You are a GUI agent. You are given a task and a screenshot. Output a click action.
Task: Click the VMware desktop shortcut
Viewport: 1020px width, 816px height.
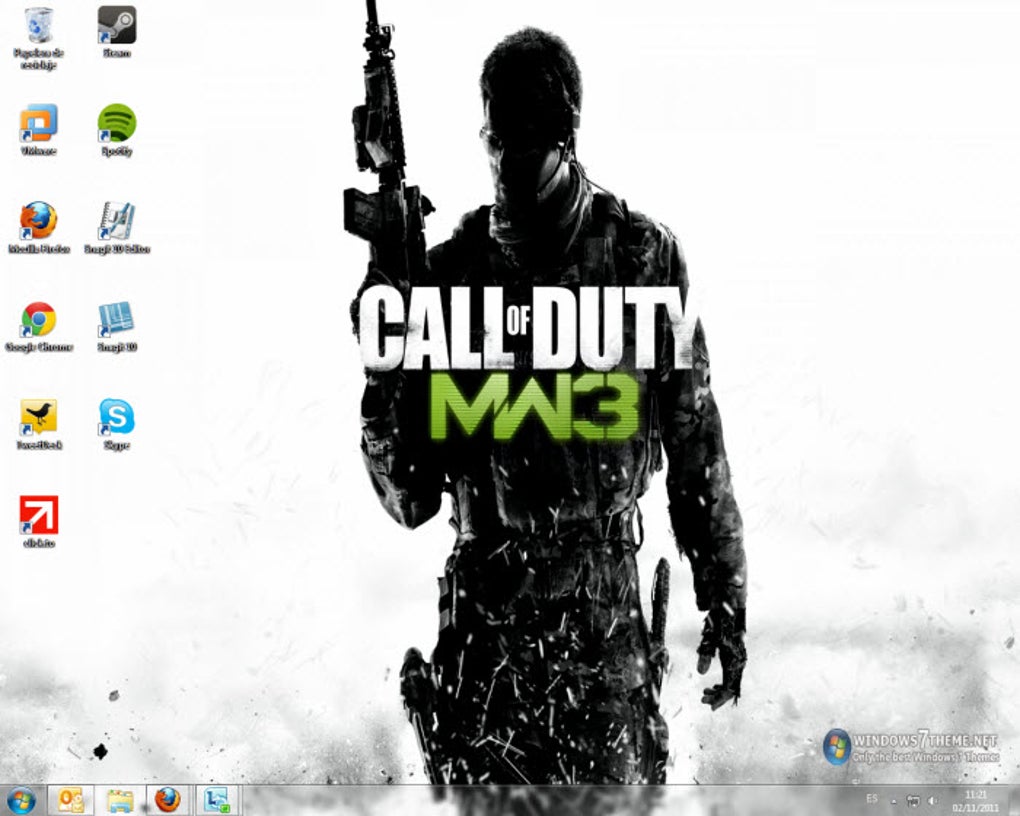pyautogui.click(x=39, y=124)
